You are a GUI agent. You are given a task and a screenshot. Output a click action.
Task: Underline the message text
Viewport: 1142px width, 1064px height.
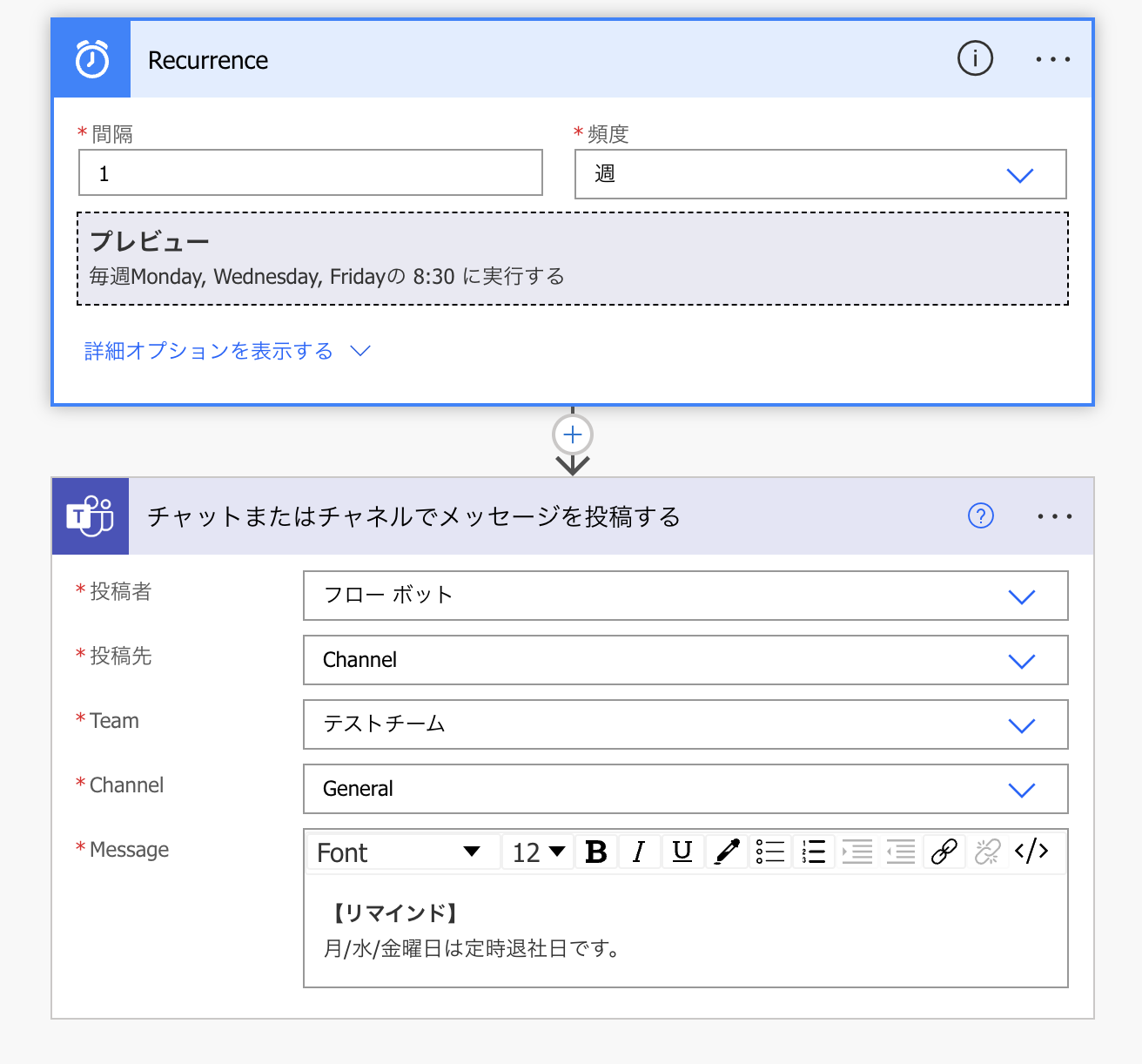[x=682, y=852]
